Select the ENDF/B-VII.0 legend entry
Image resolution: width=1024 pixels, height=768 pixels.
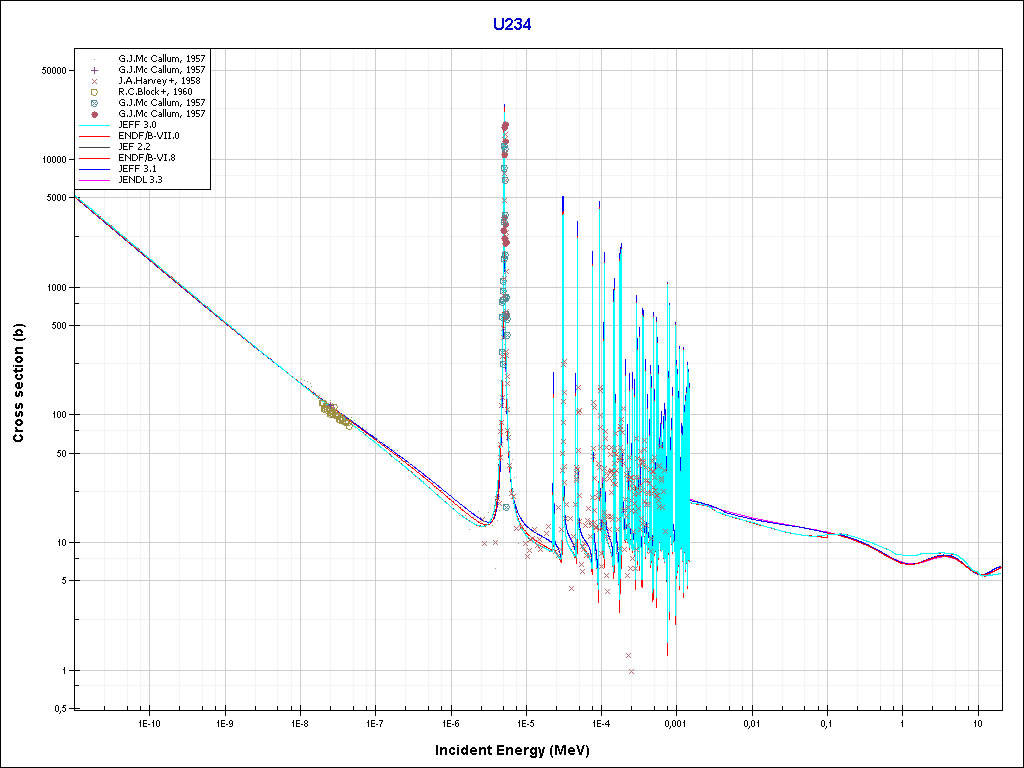pos(148,135)
